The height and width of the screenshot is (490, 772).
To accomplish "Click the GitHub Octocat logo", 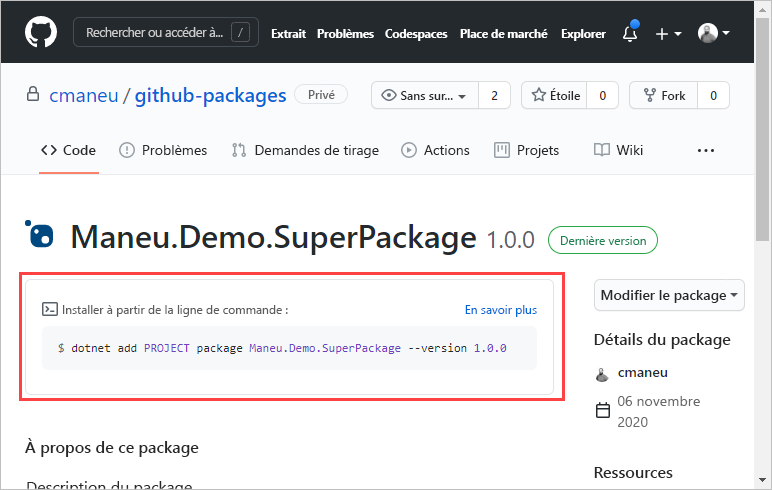I will coord(41,33).
